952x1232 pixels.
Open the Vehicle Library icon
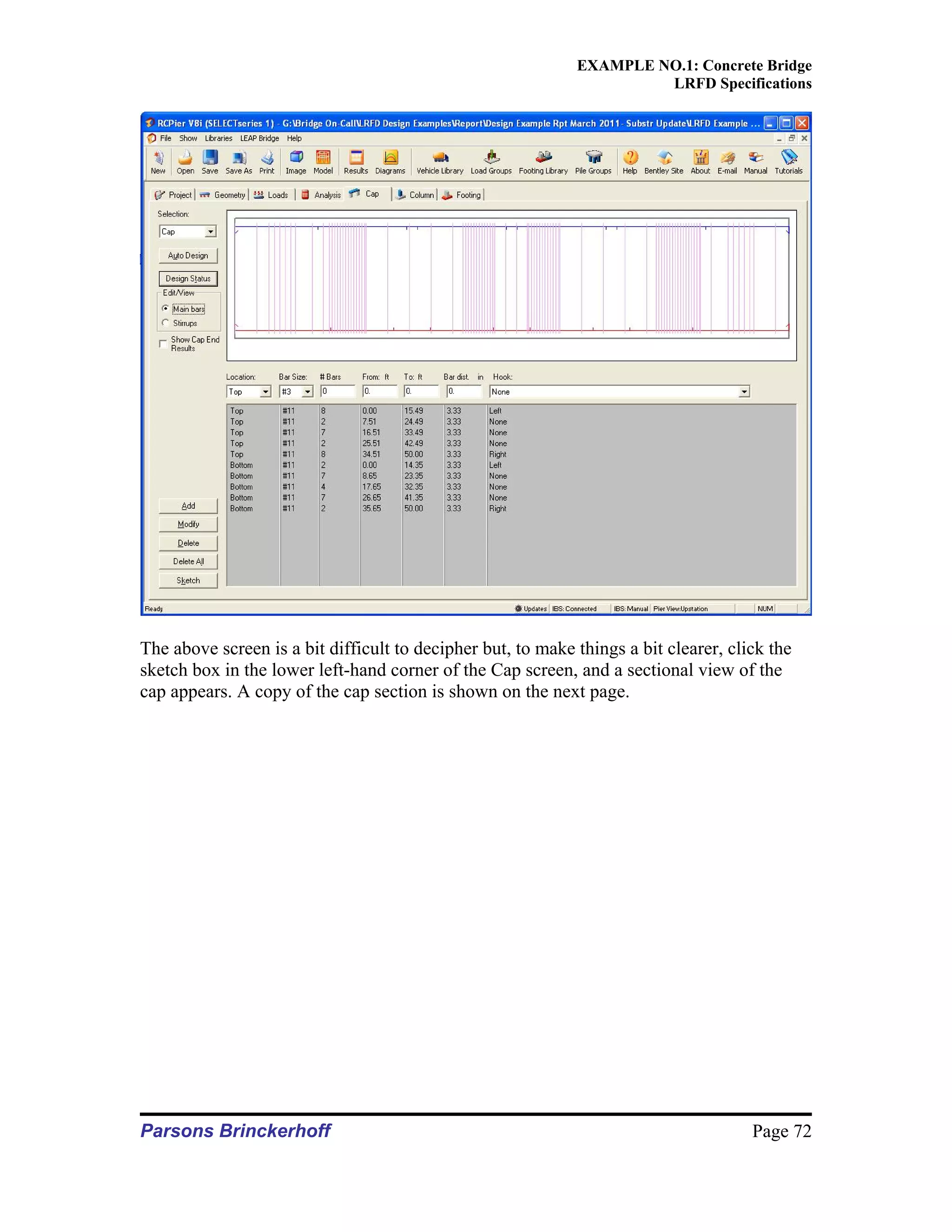point(440,162)
